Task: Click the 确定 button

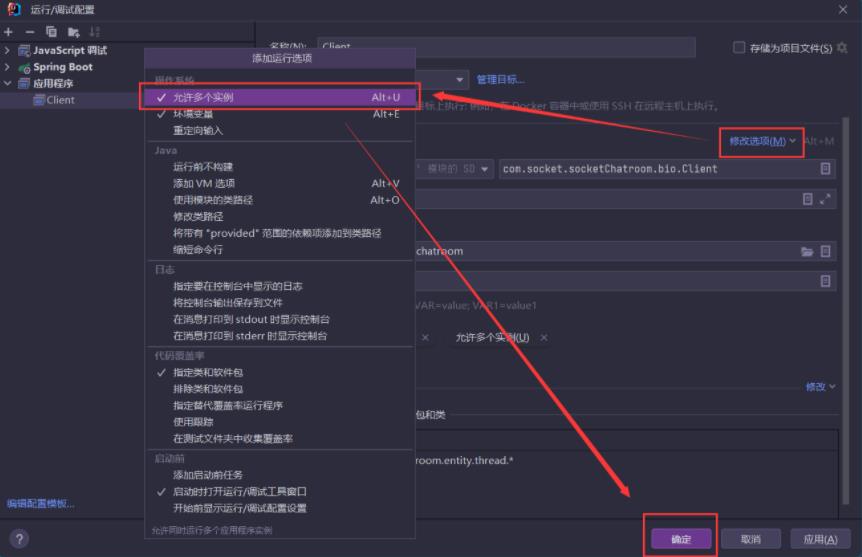Action: coord(681,539)
